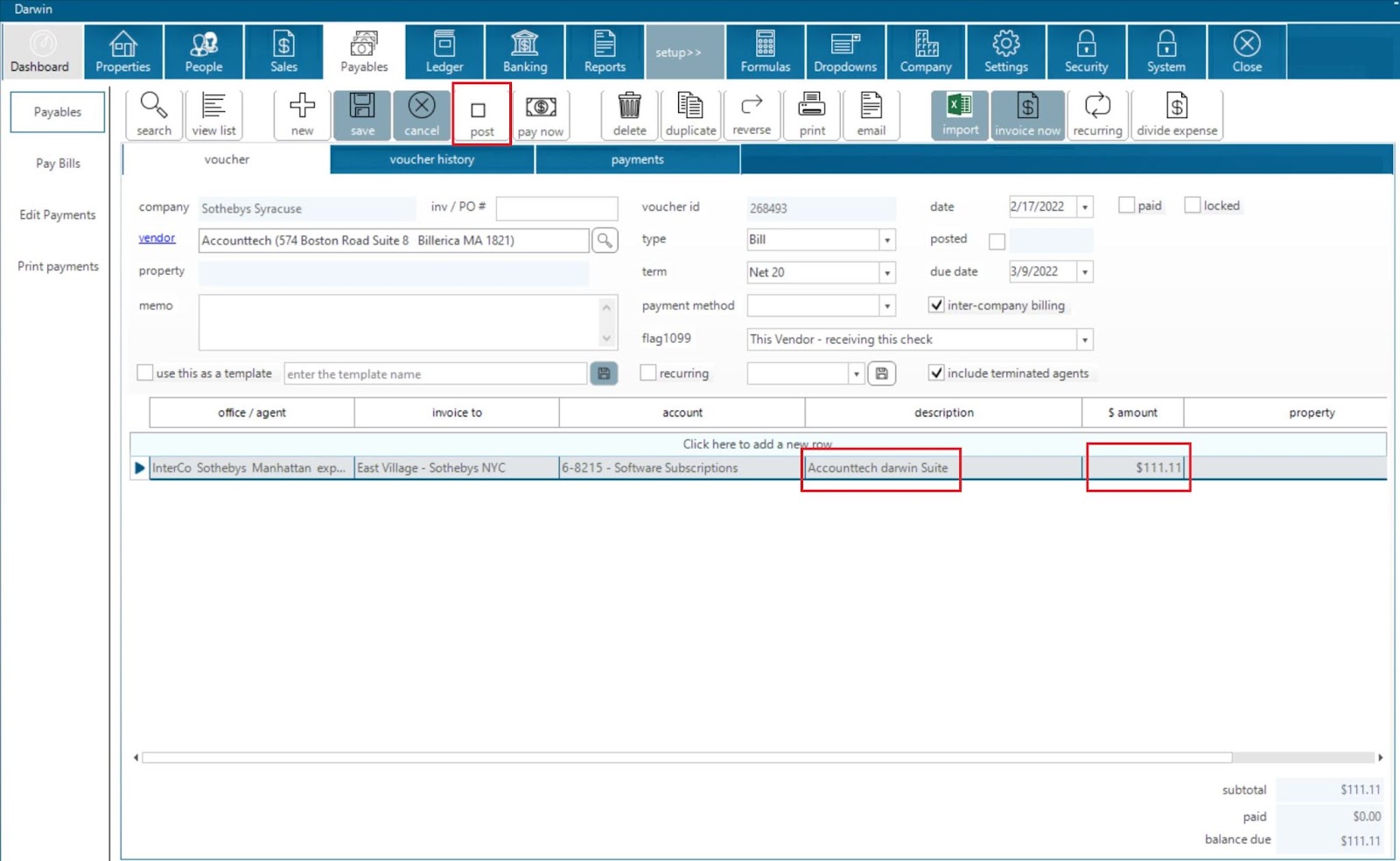Click the vendor lookup magnifier icon
1400x861 pixels.
pos(605,240)
